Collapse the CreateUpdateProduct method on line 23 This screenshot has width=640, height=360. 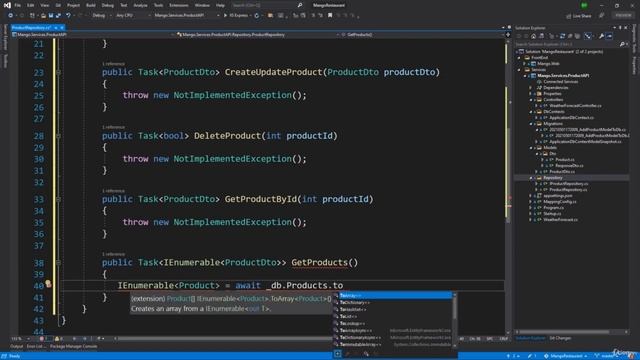(x=58, y=72)
